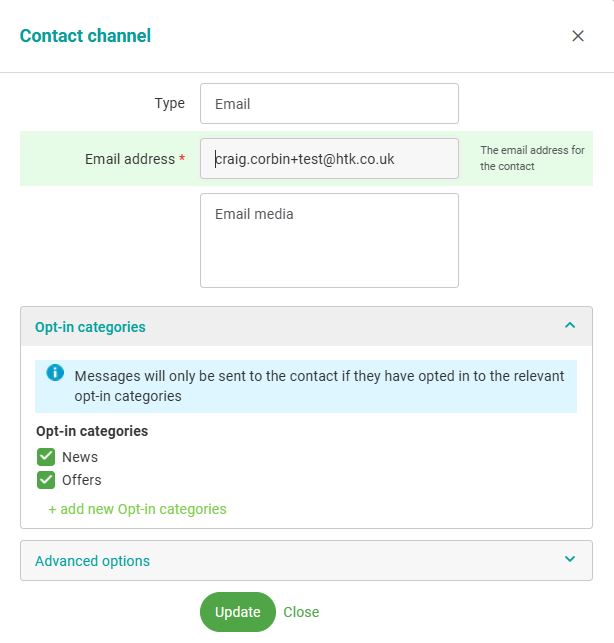
Task: Focus the Email address input field
Action: (329, 159)
